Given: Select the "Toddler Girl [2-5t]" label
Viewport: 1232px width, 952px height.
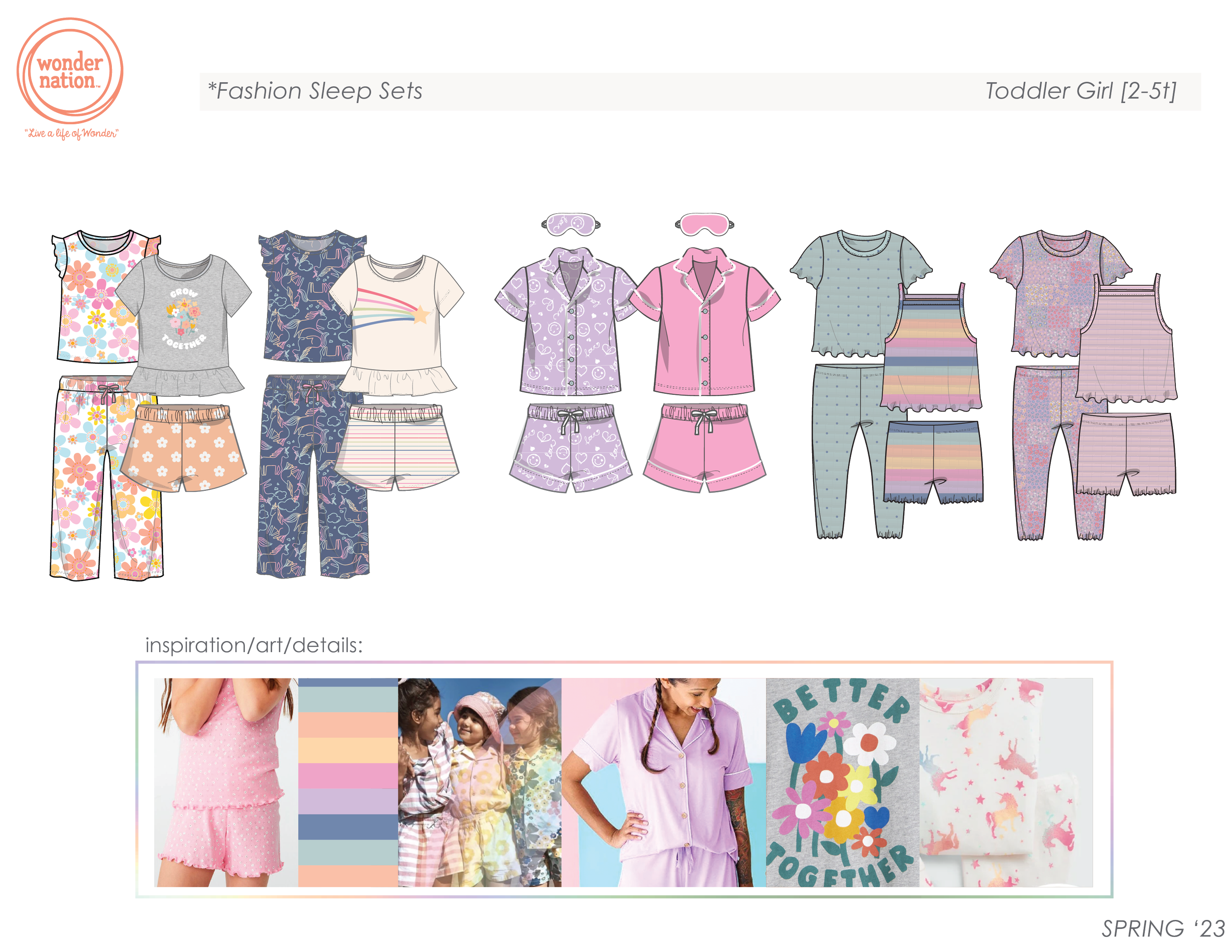Looking at the screenshot, I should tap(1081, 91).
